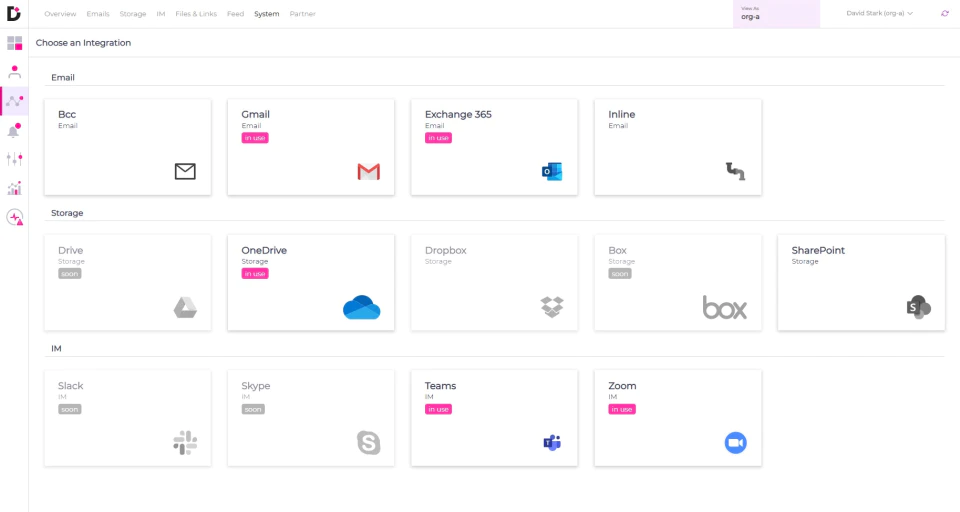Click the pipe icon on Inline card
The width and height of the screenshot is (960, 512).
point(735,171)
